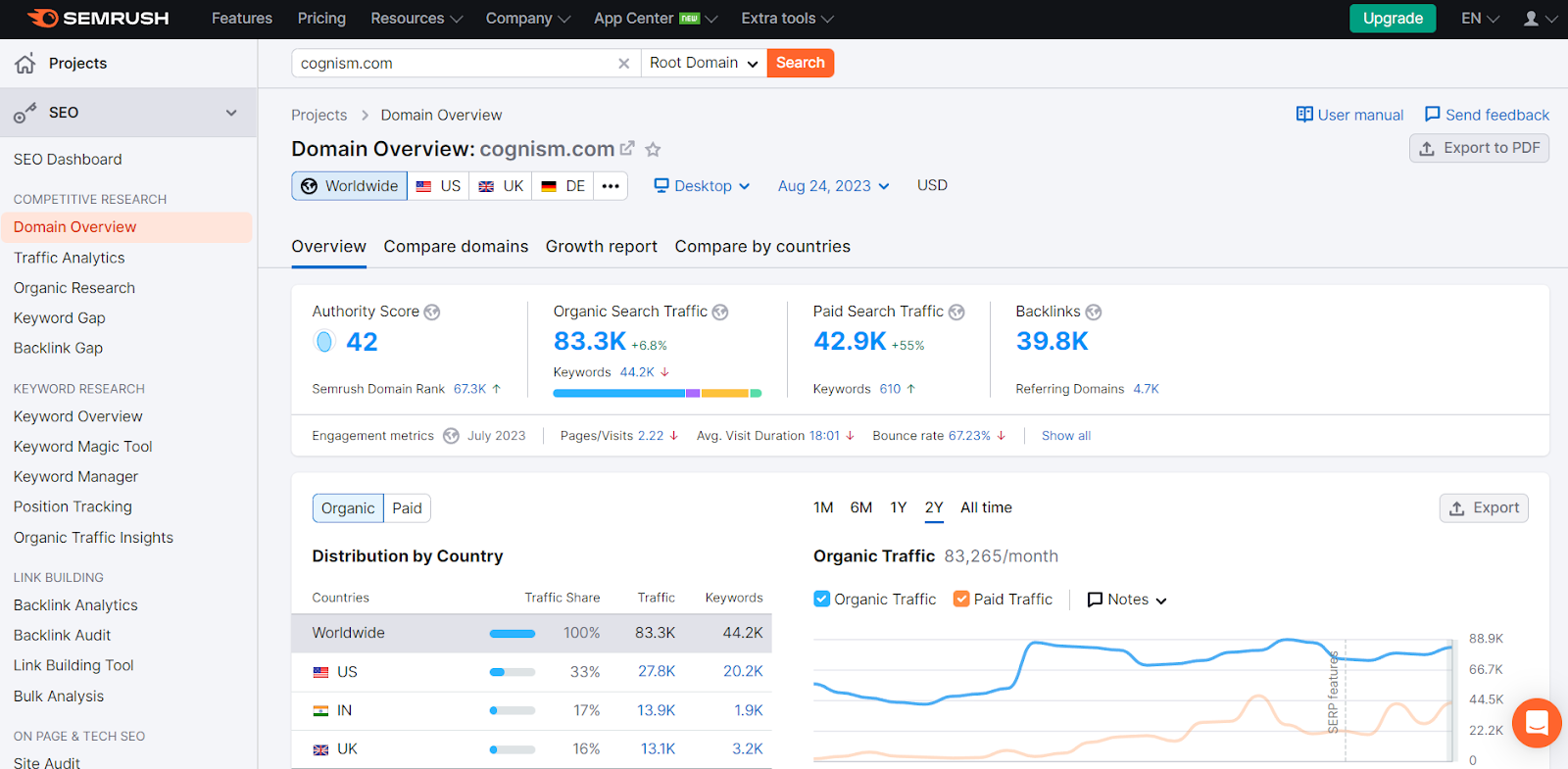Click Organic Search Traffic globe icon
The image size is (1568, 769).
pyautogui.click(x=720, y=312)
